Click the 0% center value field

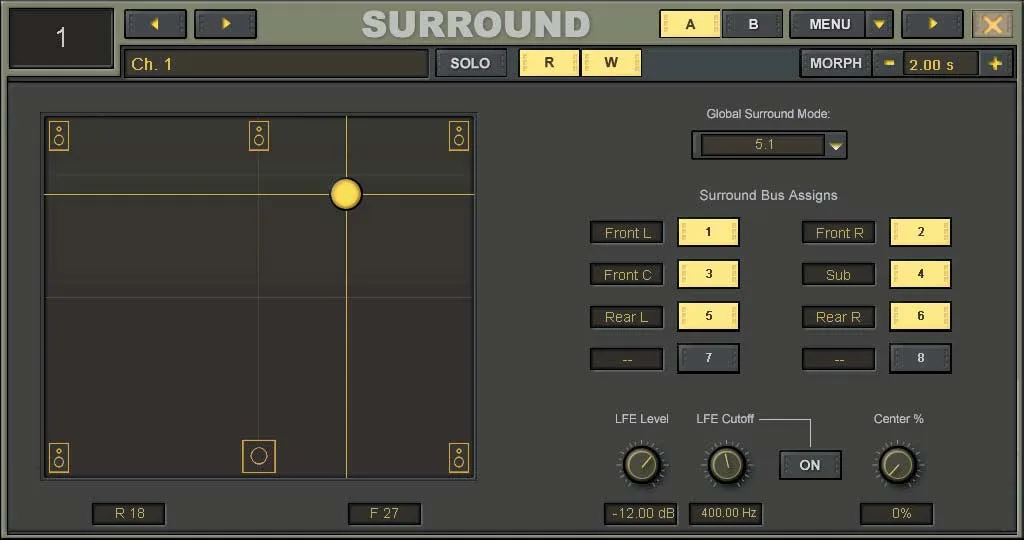[x=897, y=513]
